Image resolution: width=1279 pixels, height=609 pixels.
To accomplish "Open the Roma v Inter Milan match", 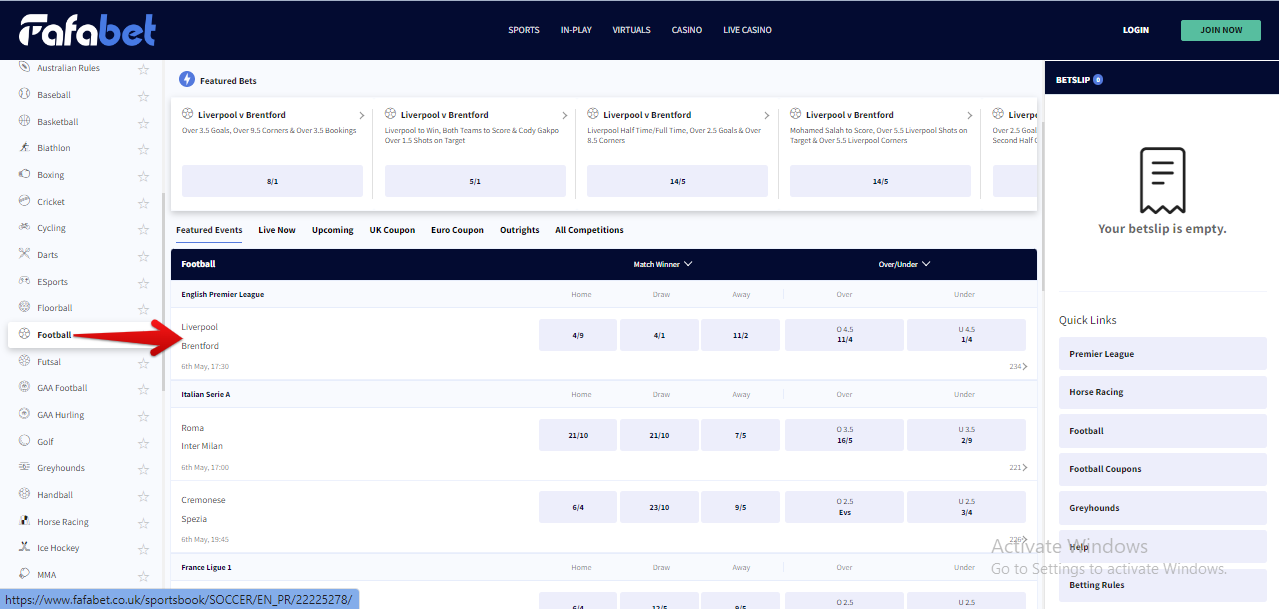I will click(202, 437).
